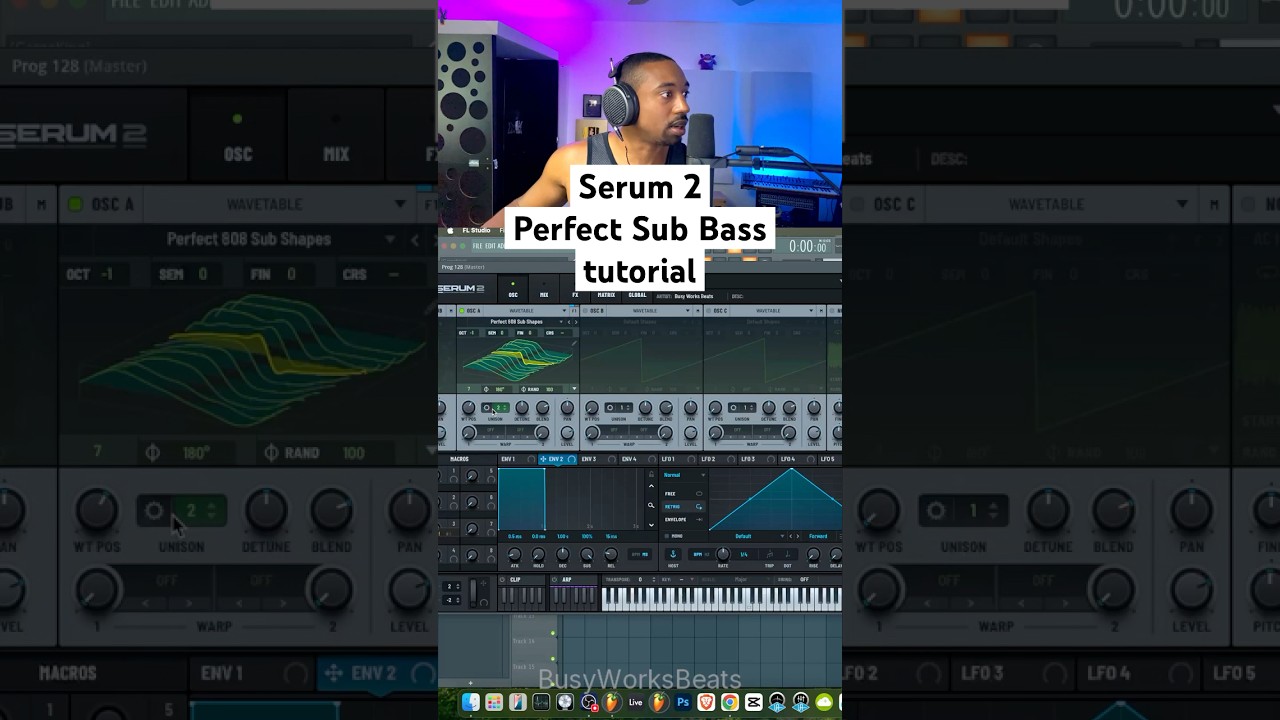
Task: Click the LFO RATE knob
Action: click(723, 553)
